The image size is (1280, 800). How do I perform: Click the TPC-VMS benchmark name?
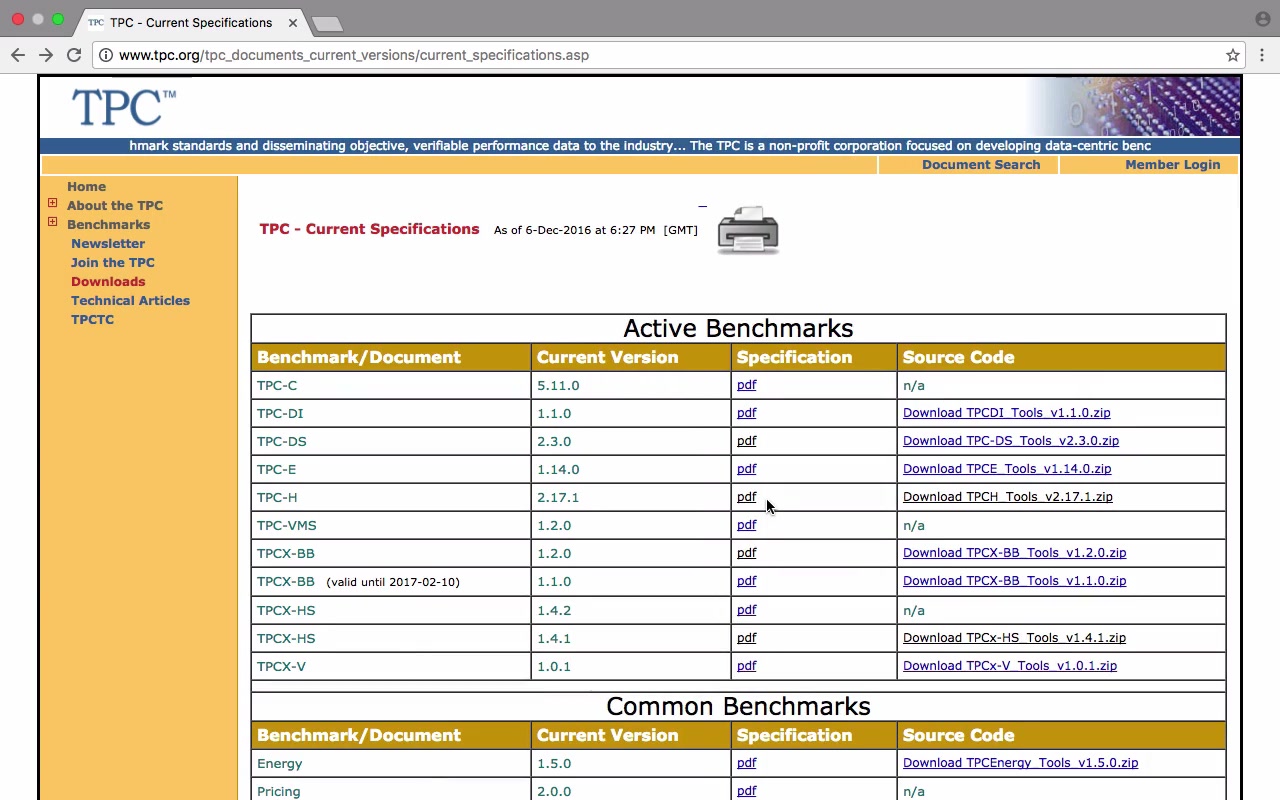[287, 525]
